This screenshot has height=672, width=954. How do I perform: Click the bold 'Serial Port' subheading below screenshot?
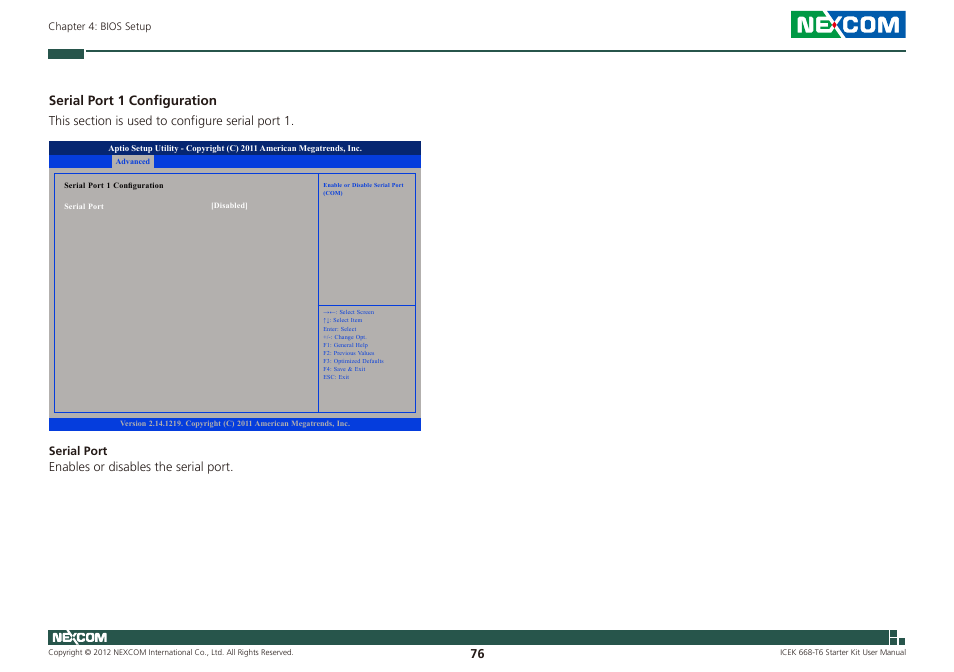78,451
